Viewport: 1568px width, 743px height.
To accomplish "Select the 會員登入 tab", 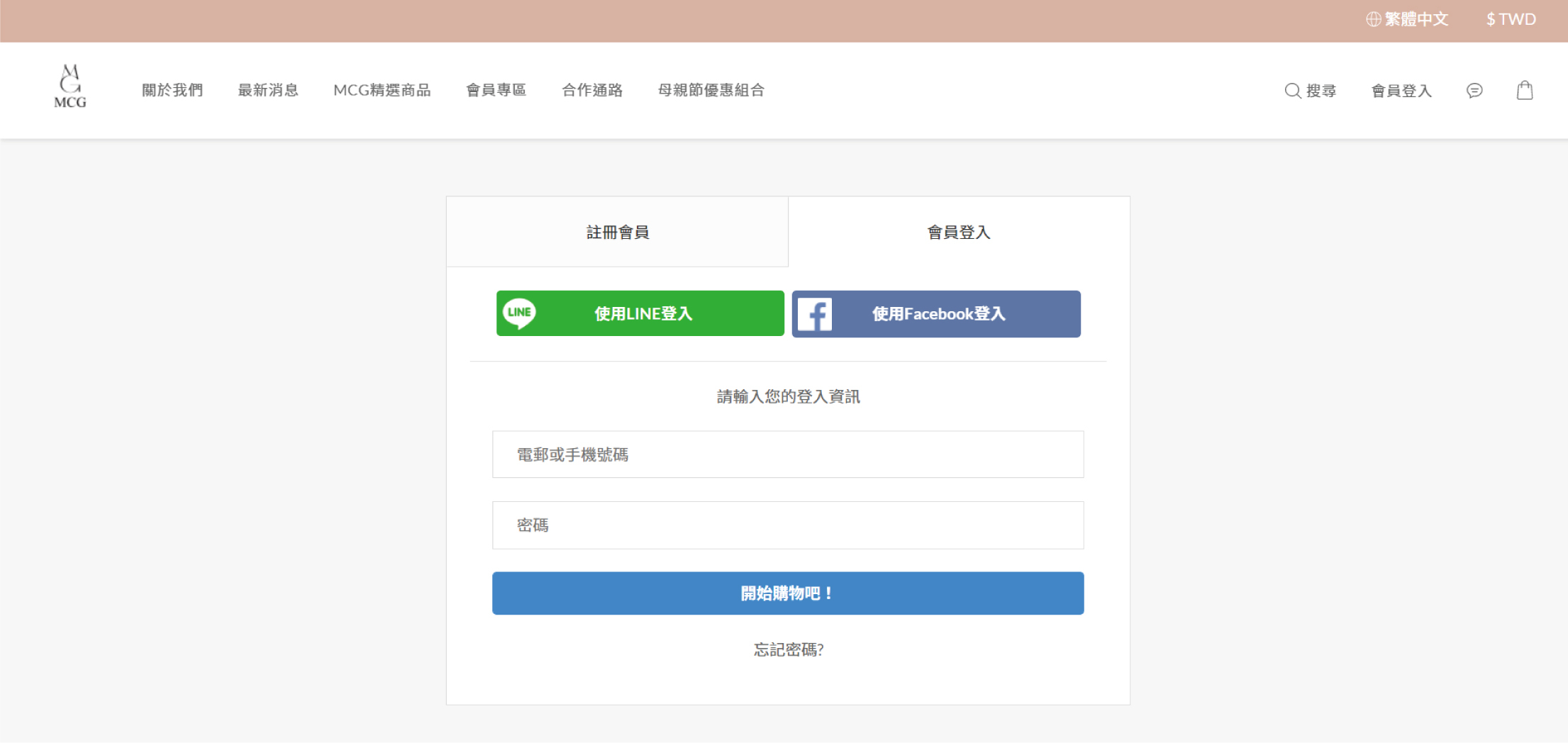I will pyautogui.click(x=959, y=232).
